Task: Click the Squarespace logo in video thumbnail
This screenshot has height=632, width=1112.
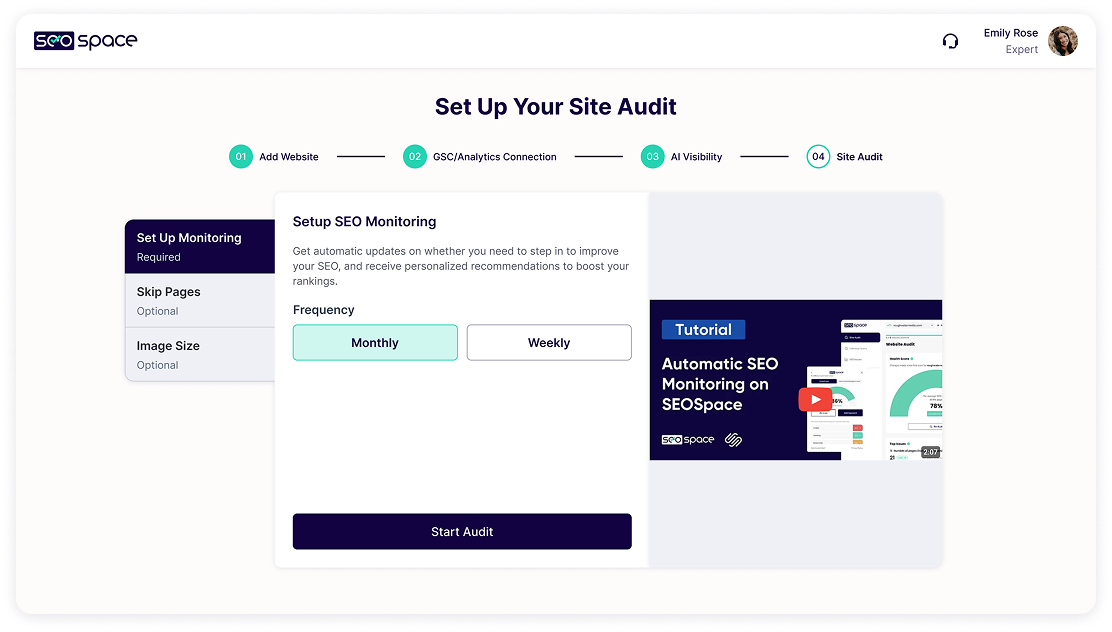Action: [733, 440]
